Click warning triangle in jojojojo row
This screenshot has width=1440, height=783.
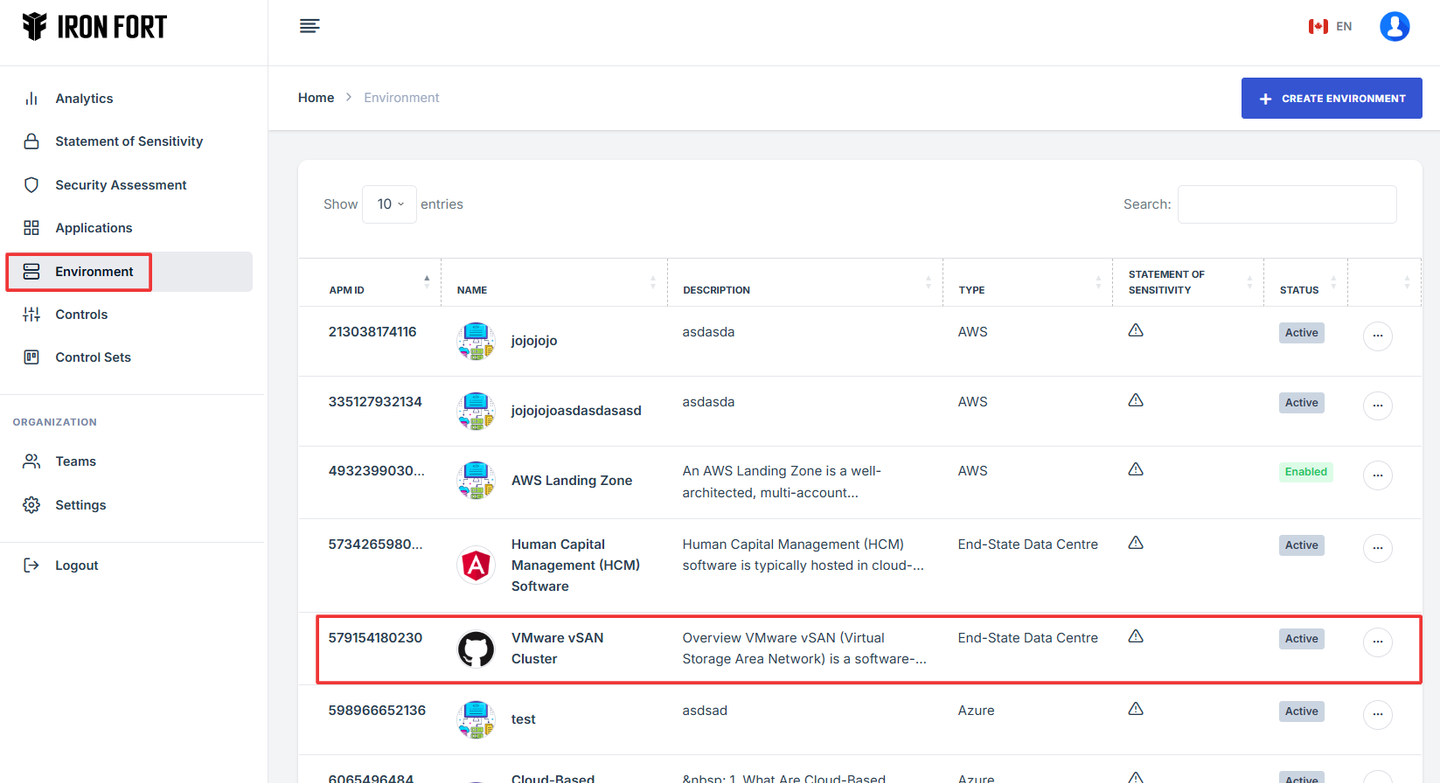1135,330
